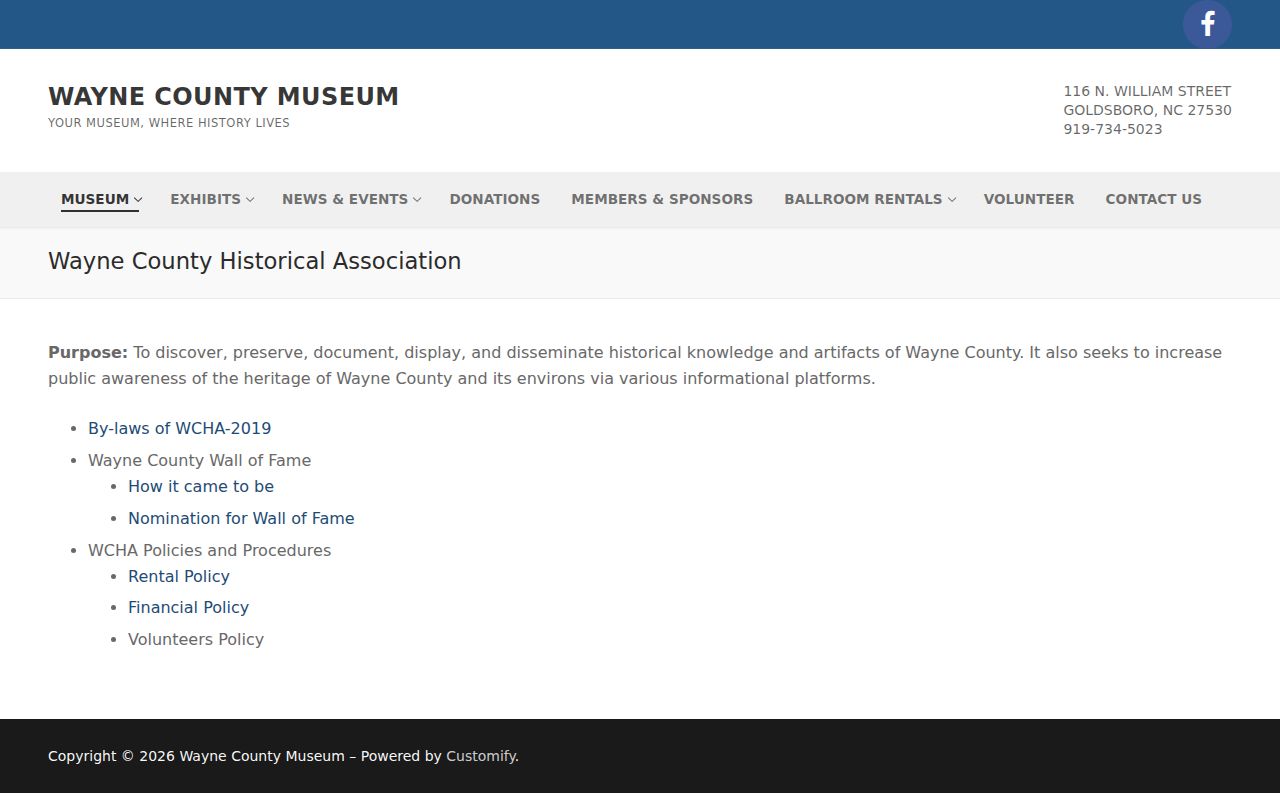The height and width of the screenshot is (800, 1280).
Task: Click the WCHA Policies and Procedures text
Action: click(x=209, y=550)
